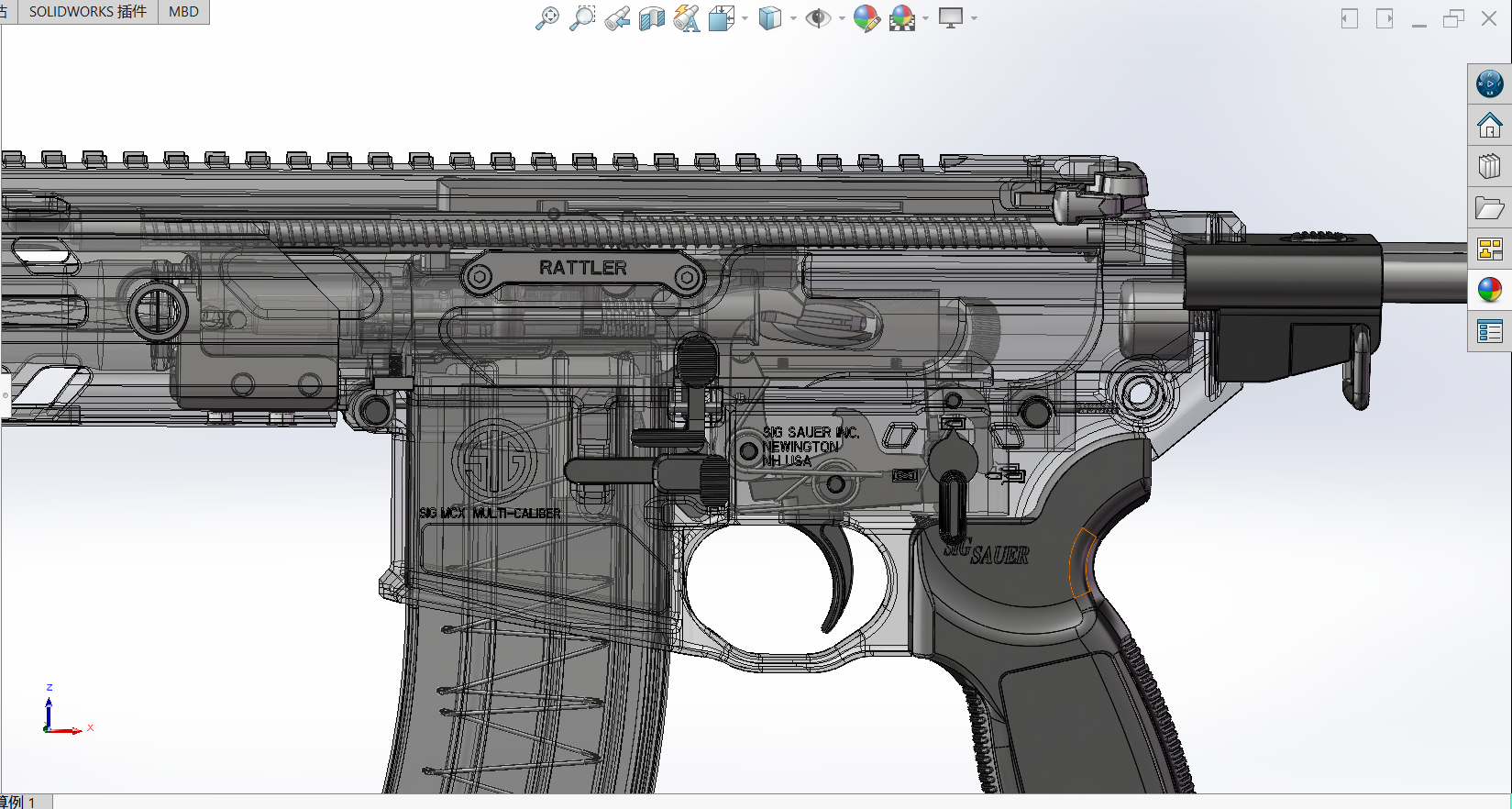The width and height of the screenshot is (1512, 809).
Task: Click the Display Style cube icon
Action: 770,17
